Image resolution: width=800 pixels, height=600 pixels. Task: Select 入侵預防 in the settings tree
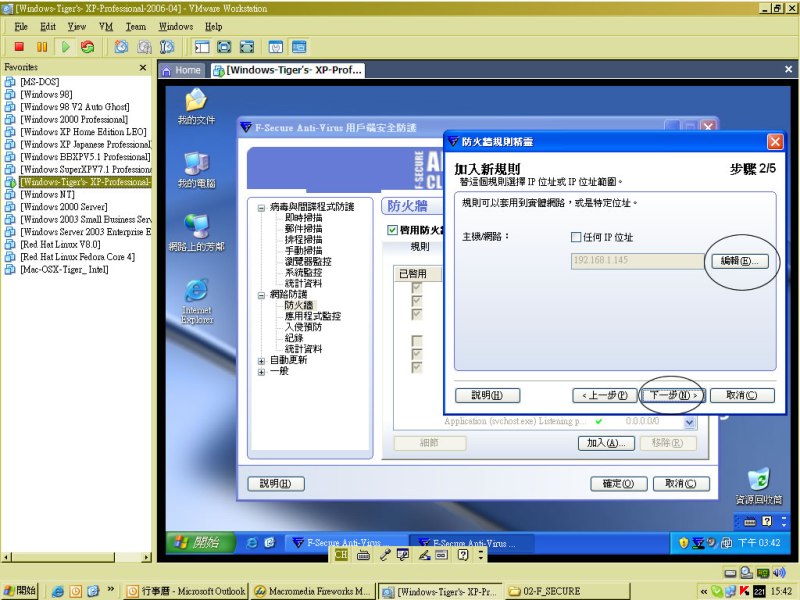(303, 327)
